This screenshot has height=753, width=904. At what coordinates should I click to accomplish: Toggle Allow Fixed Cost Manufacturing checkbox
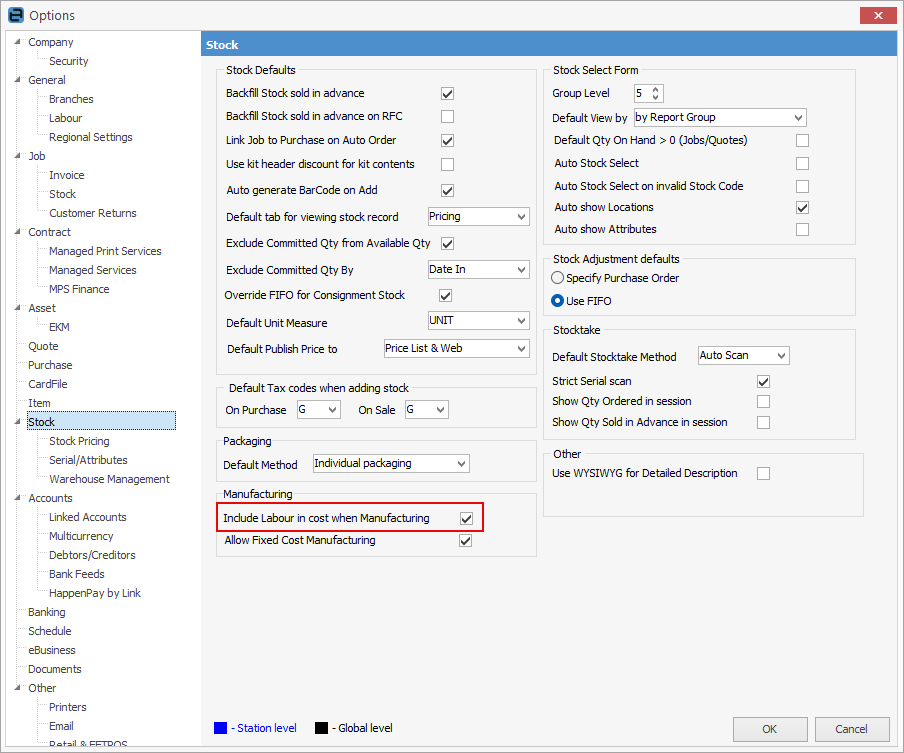coord(465,541)
